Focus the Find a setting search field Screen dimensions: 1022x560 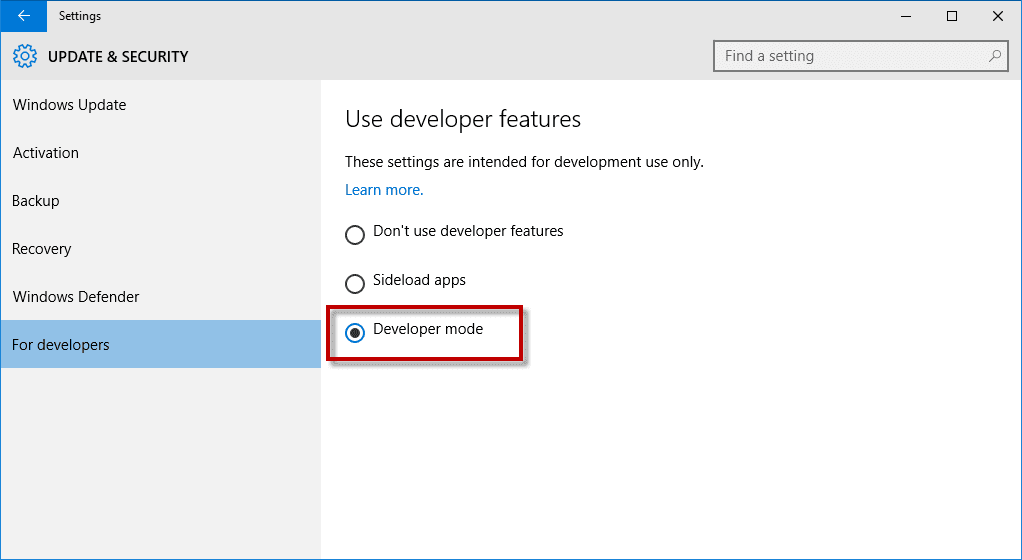tap(850, 56)
